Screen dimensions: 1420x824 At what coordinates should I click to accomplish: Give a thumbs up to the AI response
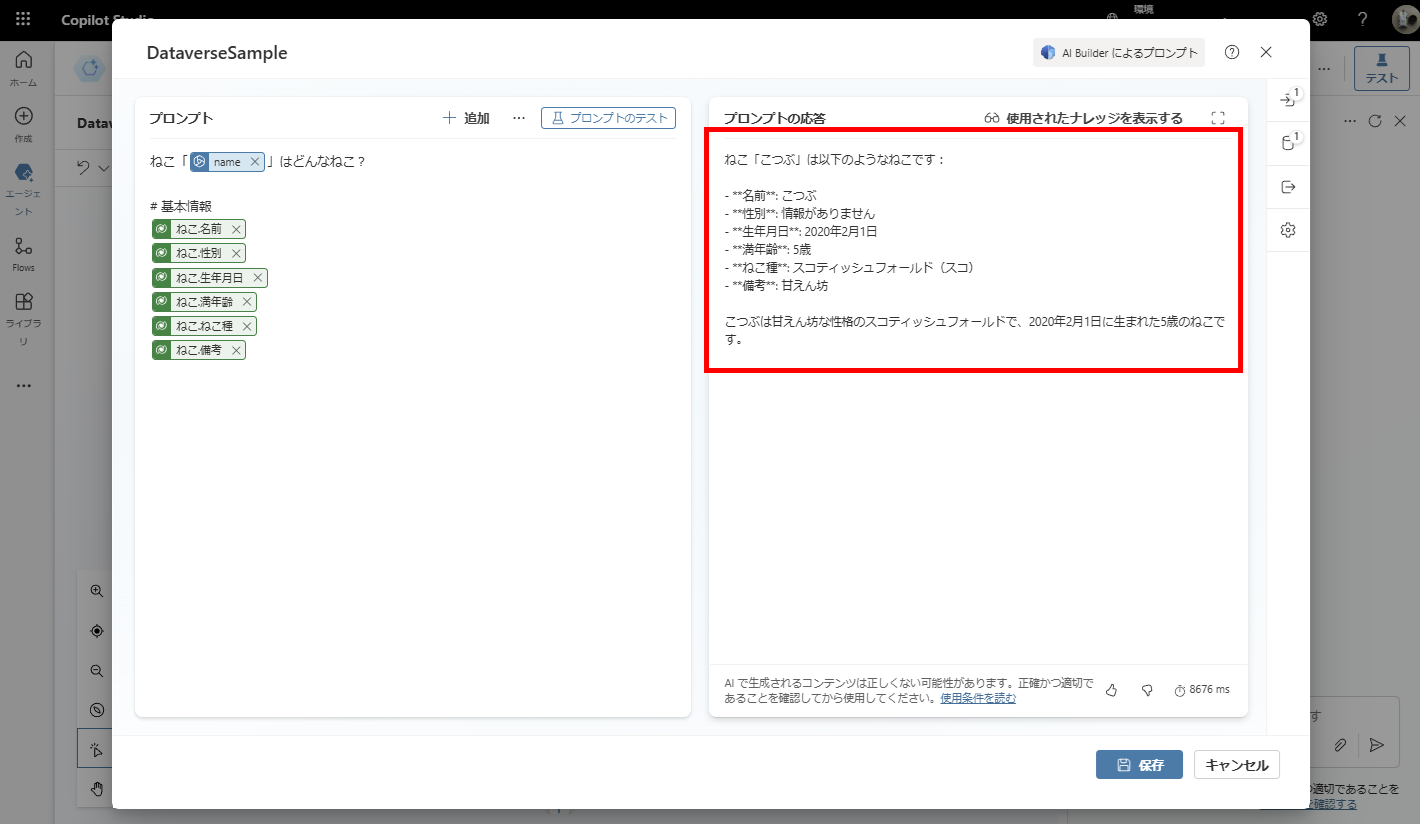click(1111, 689)
